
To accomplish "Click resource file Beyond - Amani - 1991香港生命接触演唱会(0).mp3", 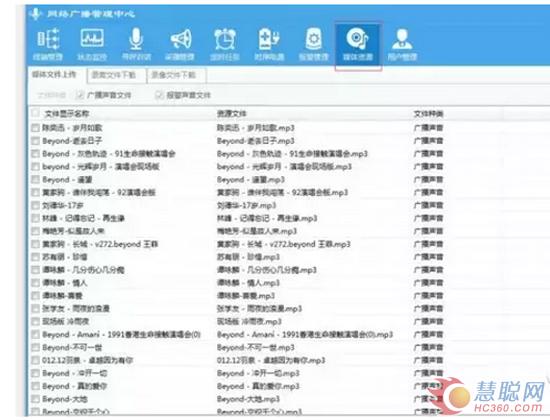I will coord(304,334).
